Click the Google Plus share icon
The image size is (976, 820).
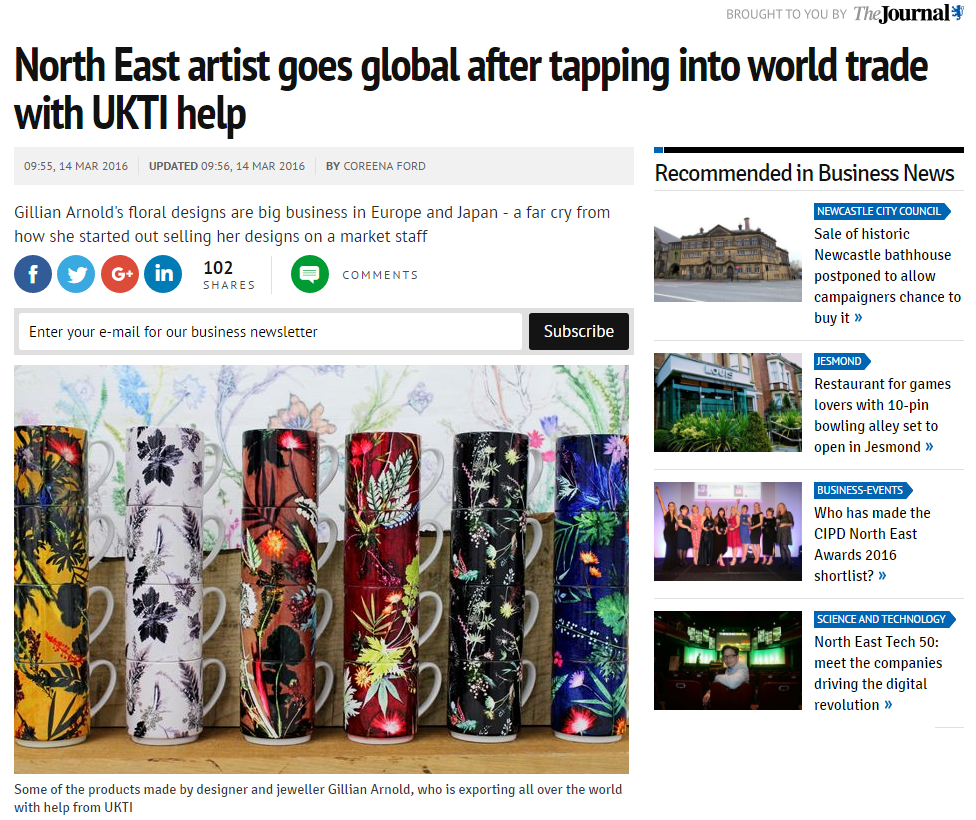click(x=120, y=274)
